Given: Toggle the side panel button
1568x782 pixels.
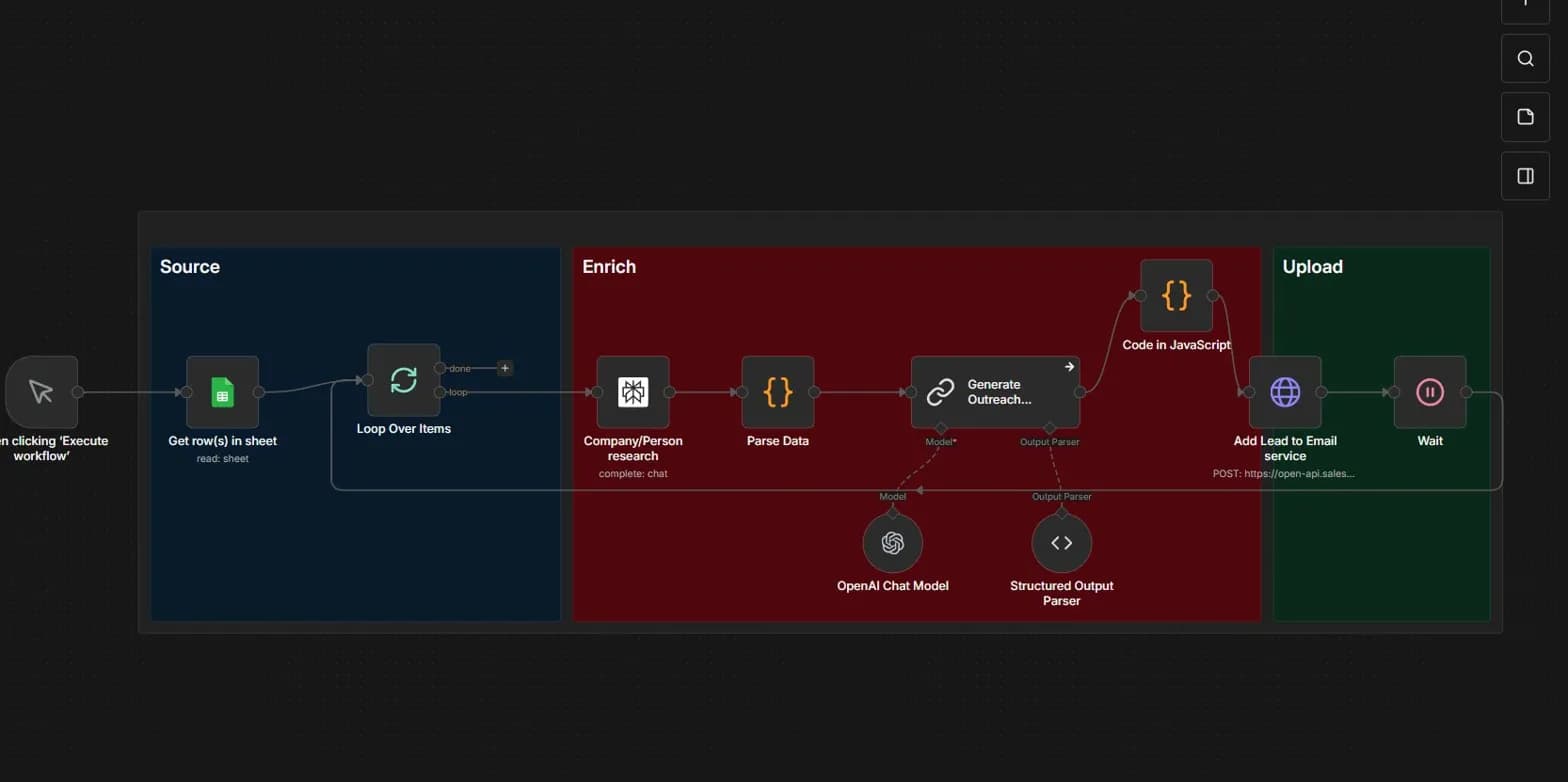Looking at the screenshot, I should coord(1525,176).
